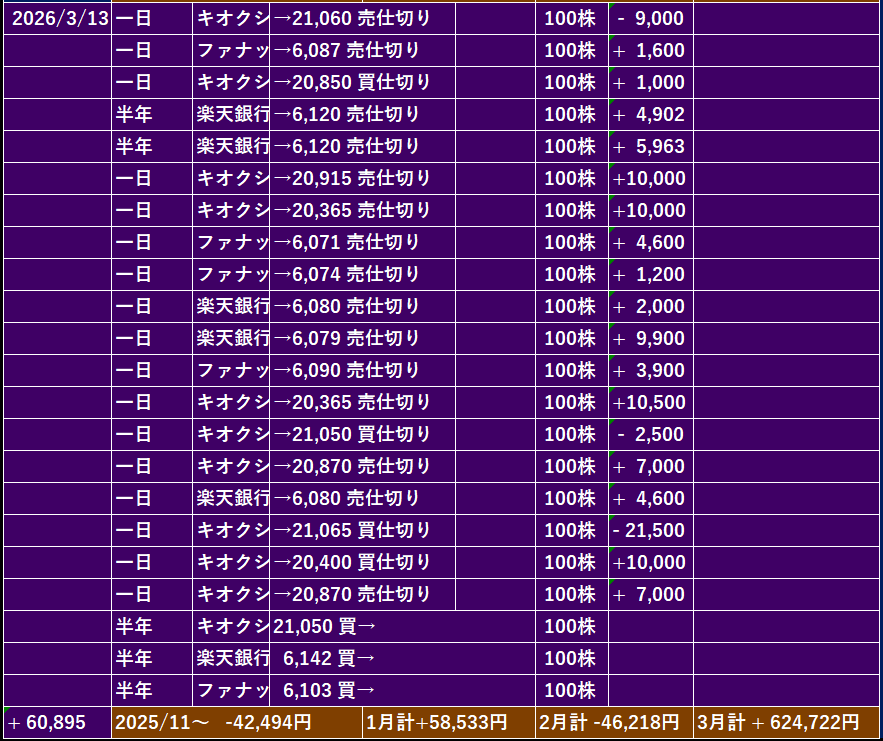Select the + 5,963 profit cell
Viewport: 883px width, 741px height.
pyautogui.click(x=650, y=146)
